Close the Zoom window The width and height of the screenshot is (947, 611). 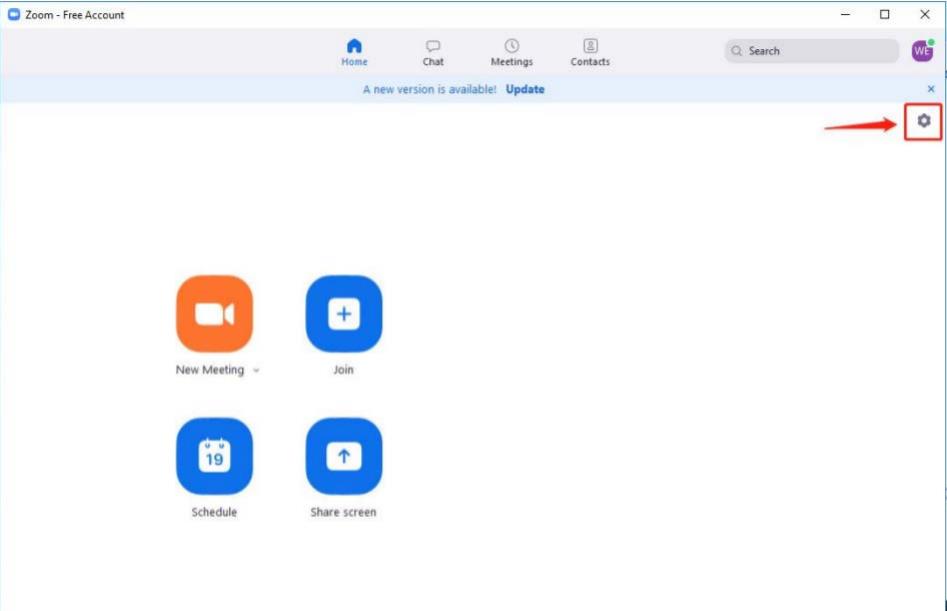pos(925,14)
